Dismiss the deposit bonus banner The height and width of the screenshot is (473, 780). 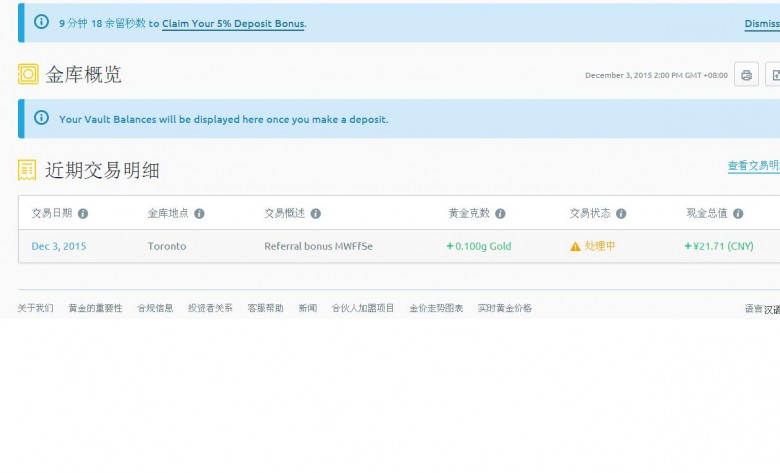tap(761, 24)
